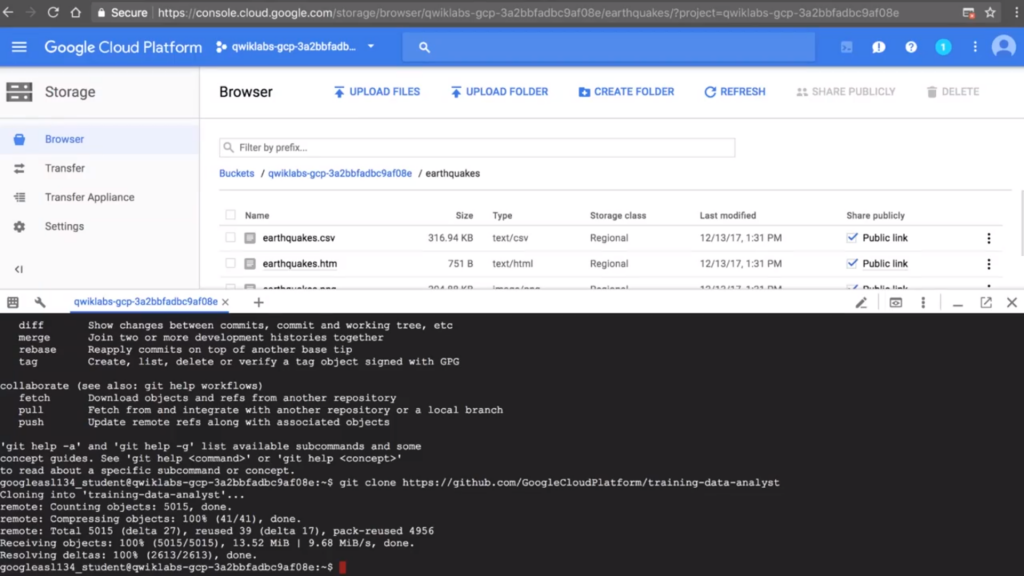The width and height of the screenshot is (1024, 576).
Task: Open Public link for earthquakes.csv
Action: pyautogui.click(x=885, y=238)
